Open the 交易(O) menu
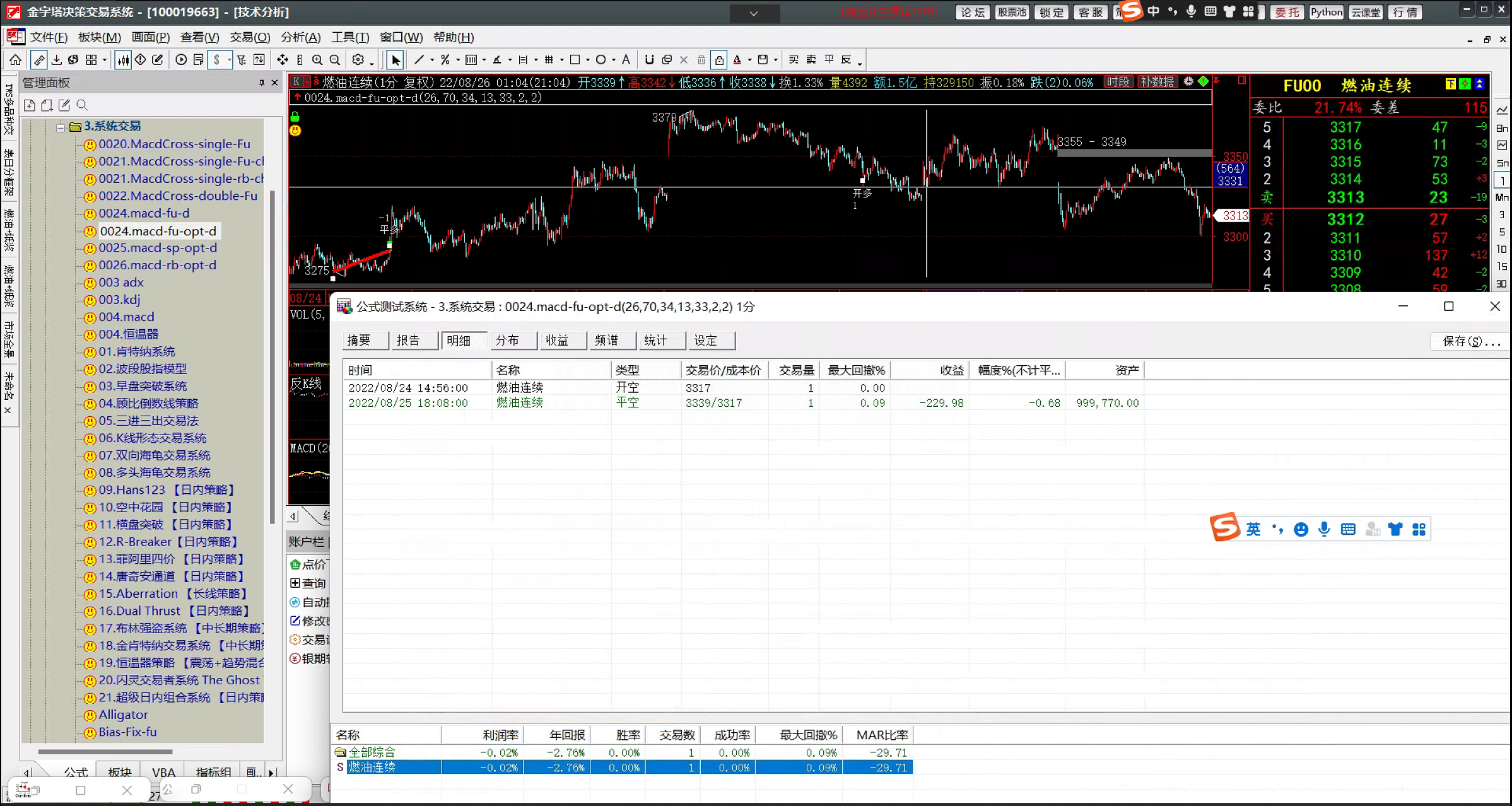The width and height of the screenshot is (1512, 806). pos(250,37)
